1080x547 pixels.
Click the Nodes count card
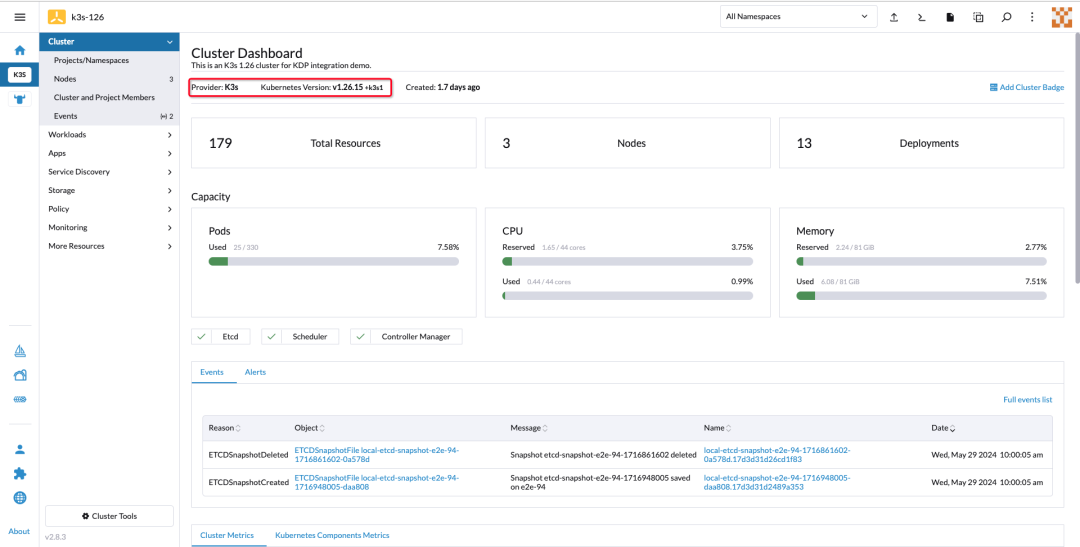tap(627, 143)
